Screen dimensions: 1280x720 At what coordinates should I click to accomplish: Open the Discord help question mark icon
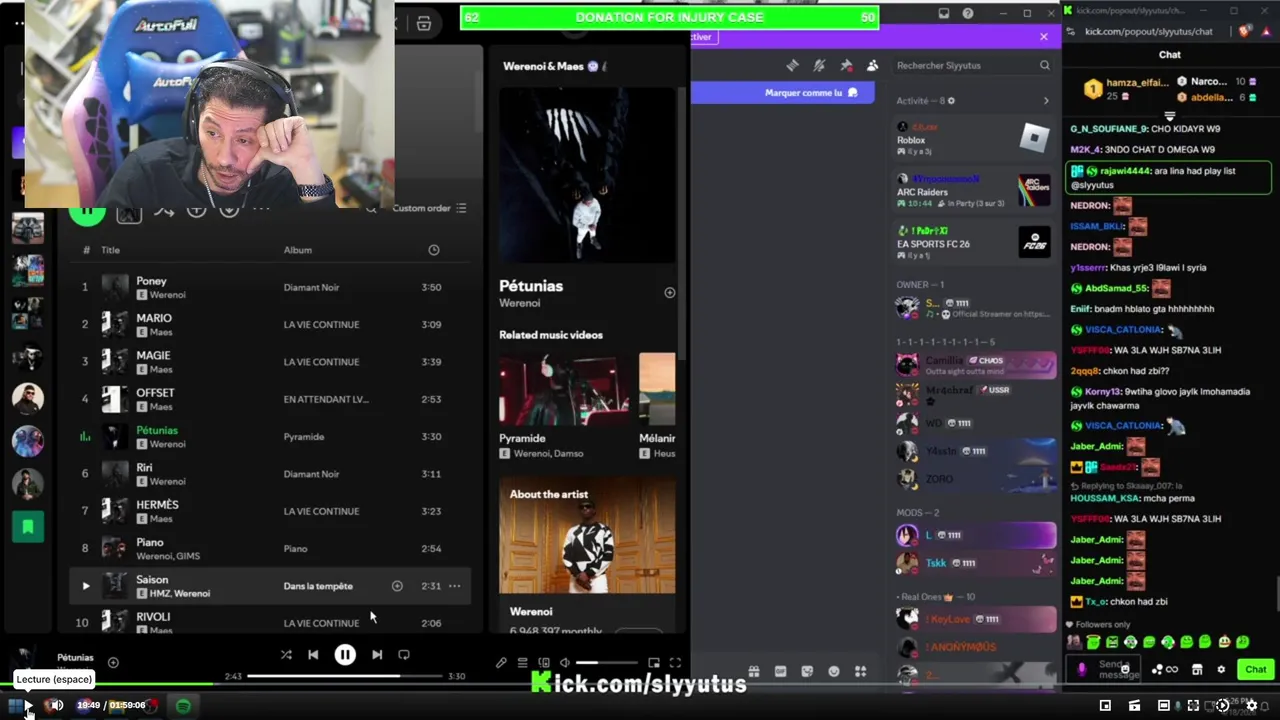point(968,14)
